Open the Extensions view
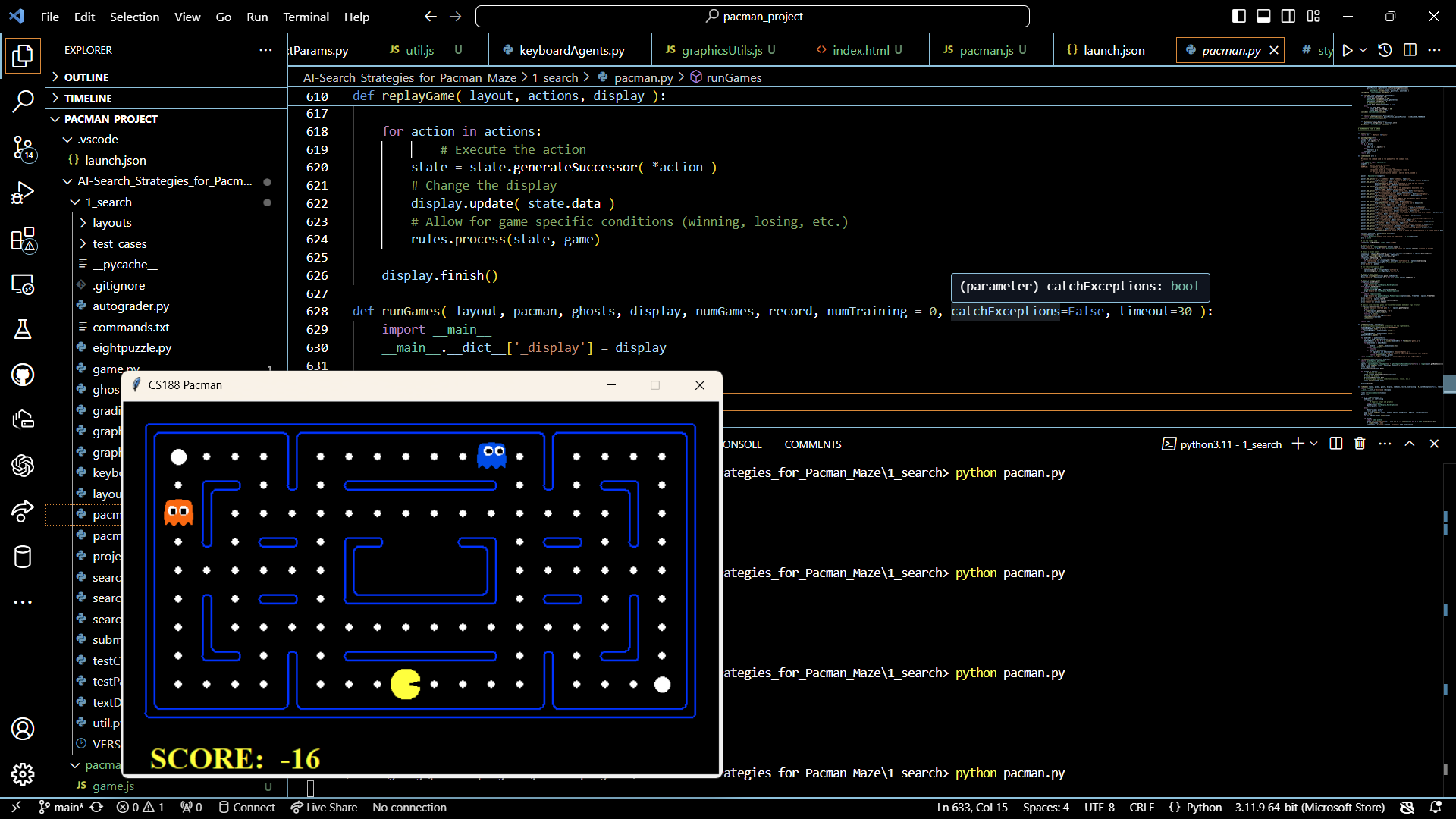Image resolution: width=1456 pixels, height=819 pixels. pos(23,239)
